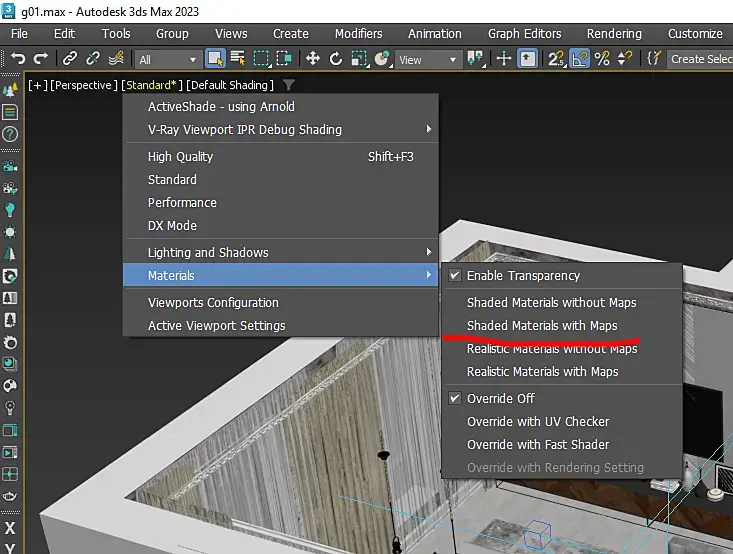Click the Redo arrow icon
This screenshot has width=733, height=554.
point(41,58)
